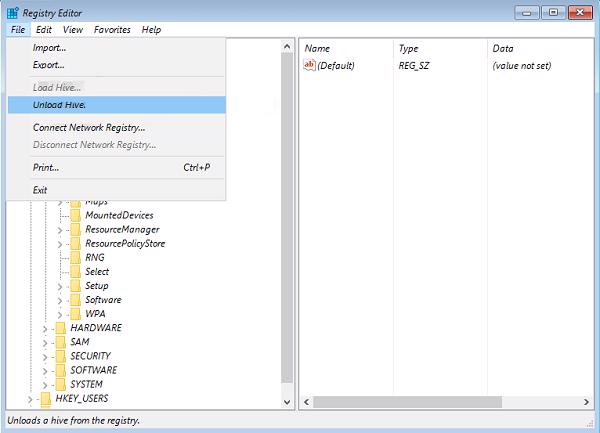Click the HARDWARE key folder icon

[61, 328]
